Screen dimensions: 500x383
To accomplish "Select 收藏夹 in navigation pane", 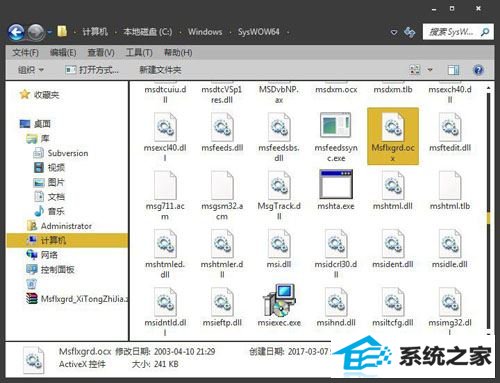I will point(39,95).
